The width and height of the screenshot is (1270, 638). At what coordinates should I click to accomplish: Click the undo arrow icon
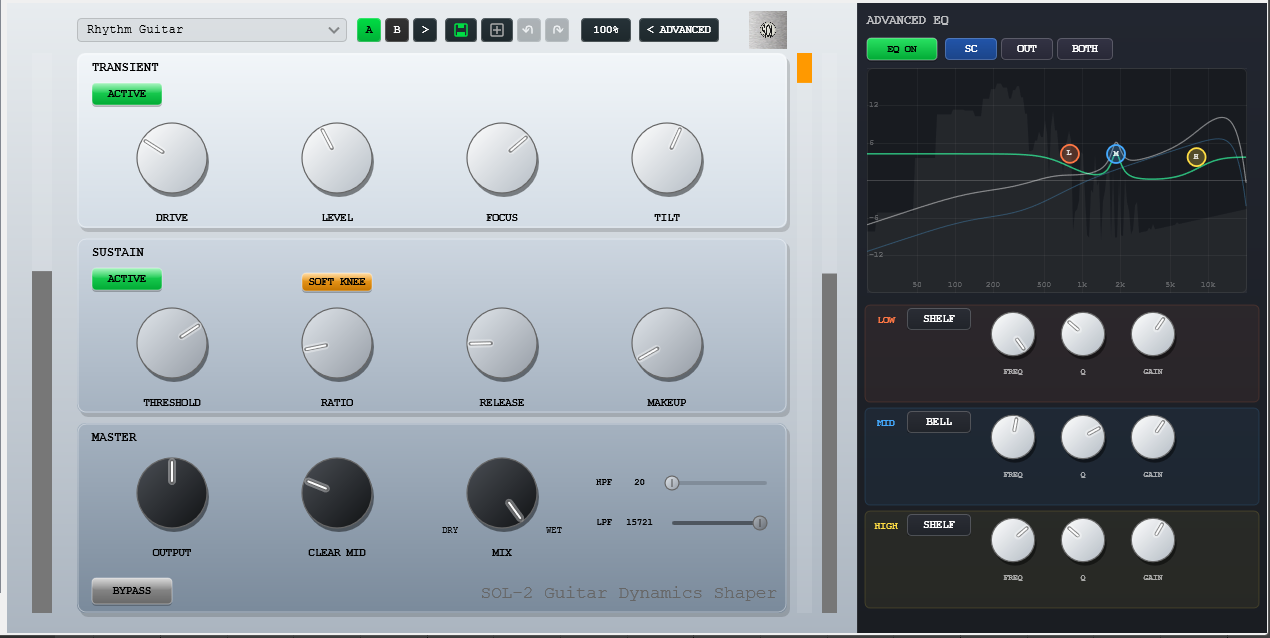pyautogui.click(x=528, y=30)
